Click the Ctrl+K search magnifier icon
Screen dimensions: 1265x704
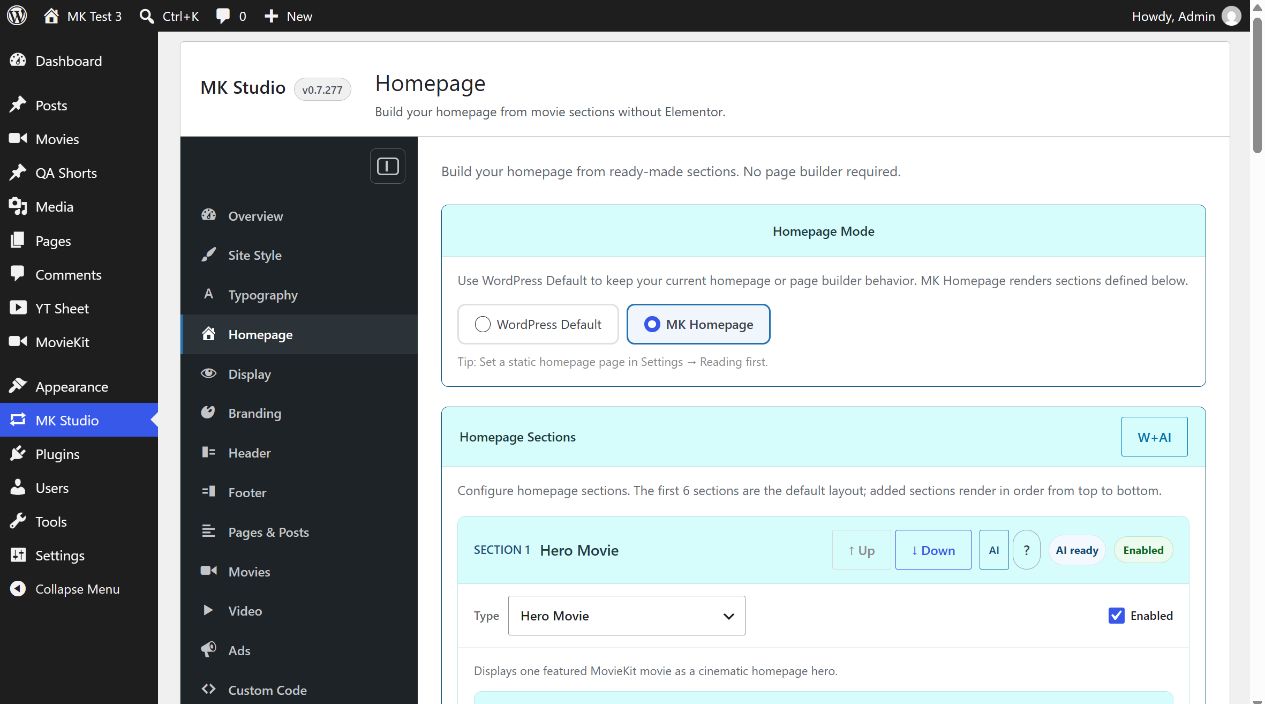coord(147,16)
